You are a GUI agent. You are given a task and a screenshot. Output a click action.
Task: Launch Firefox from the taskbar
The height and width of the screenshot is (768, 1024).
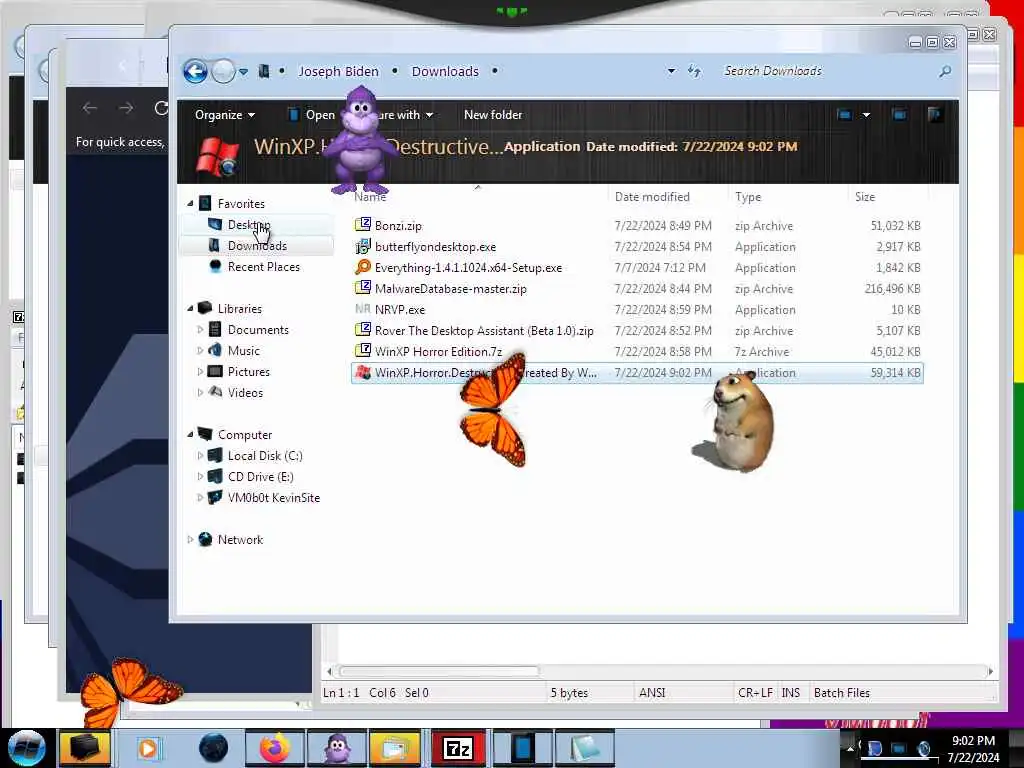click(x=275, y=748)
